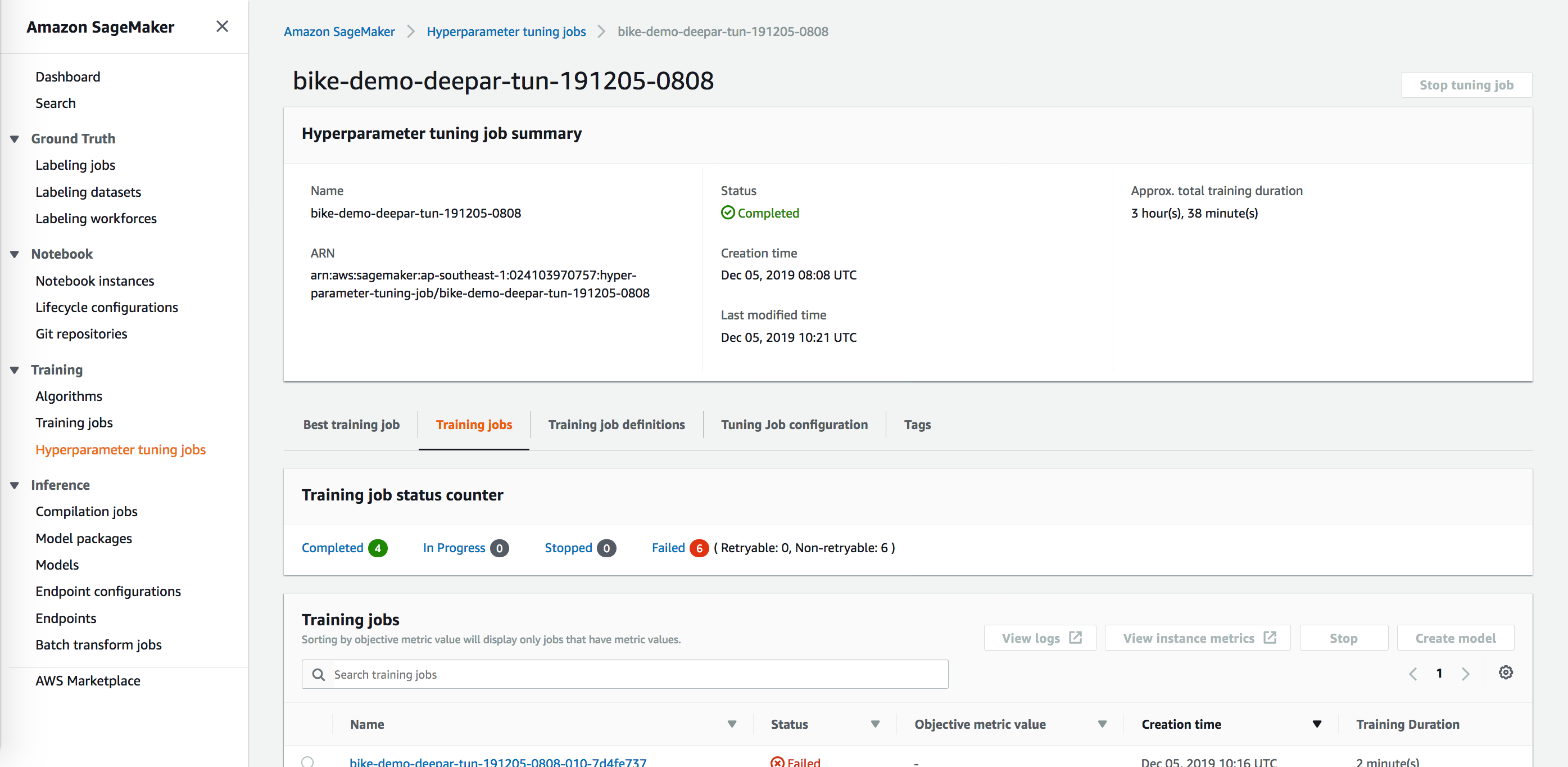Click Create model button
Viewport: 1568px width, 767px height.
1455,638
